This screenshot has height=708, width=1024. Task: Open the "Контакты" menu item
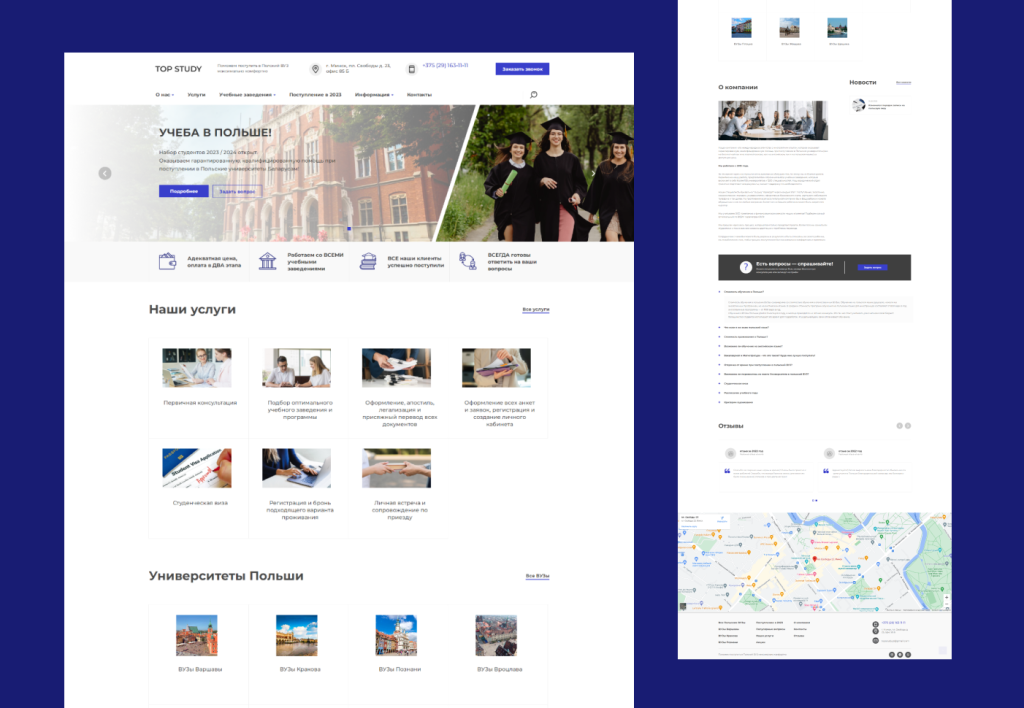[419, 95]
